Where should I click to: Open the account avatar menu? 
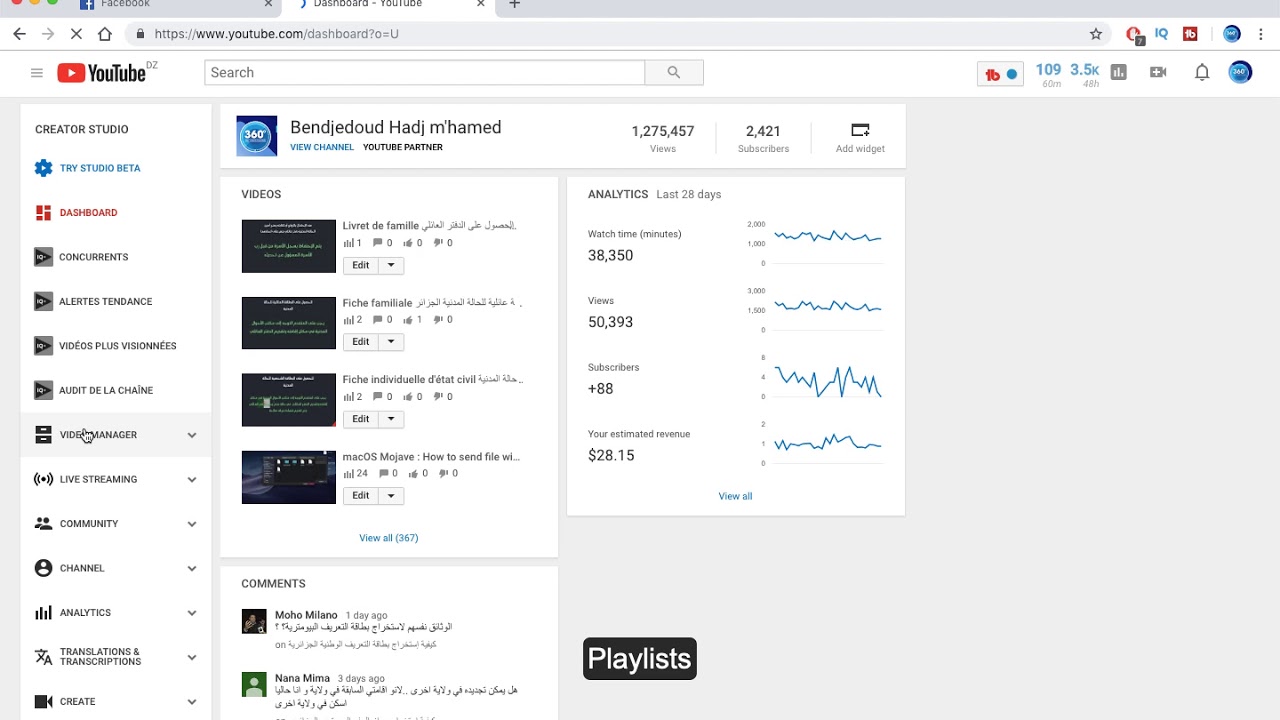click(x=1240, y=72)
